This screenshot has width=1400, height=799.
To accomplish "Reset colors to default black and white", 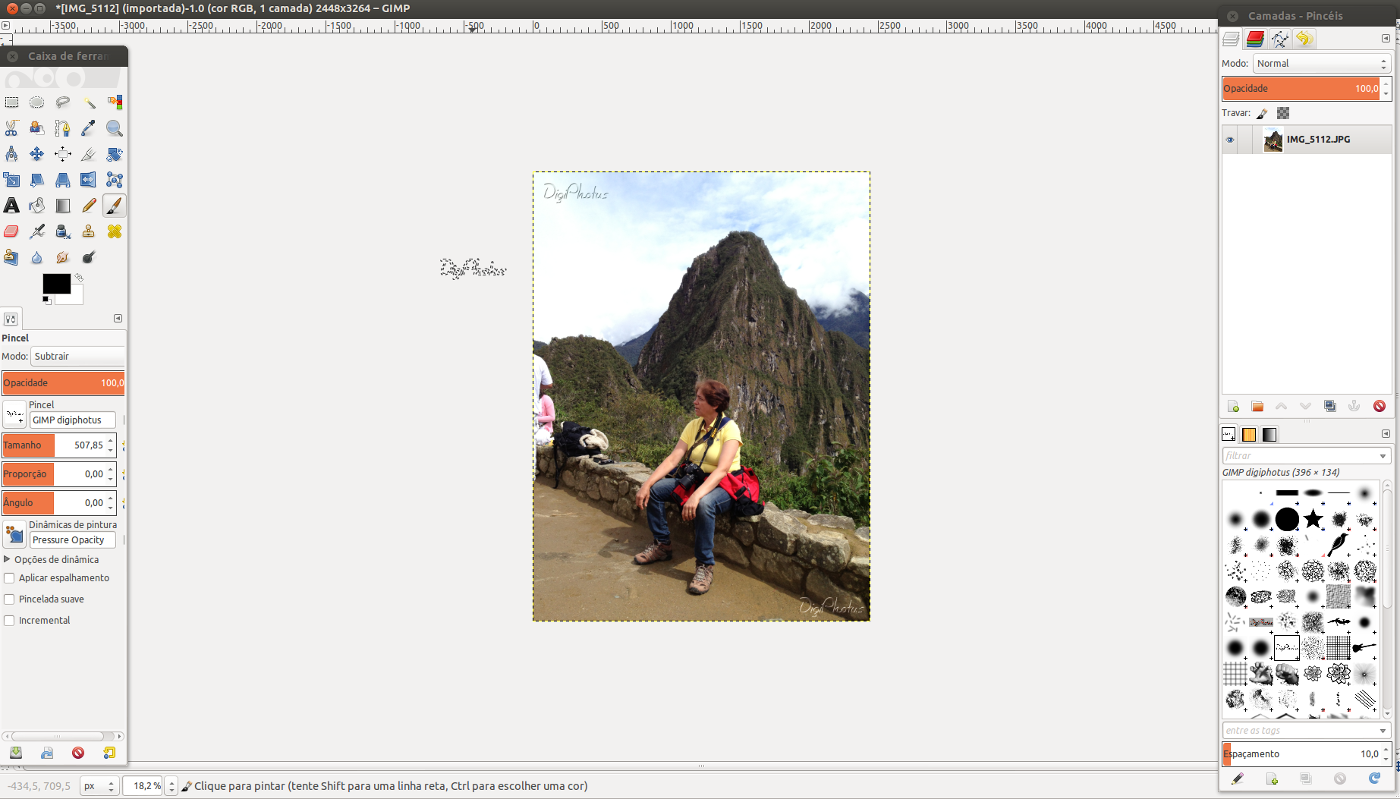I will pyautogui.click(x=47, y=300).
